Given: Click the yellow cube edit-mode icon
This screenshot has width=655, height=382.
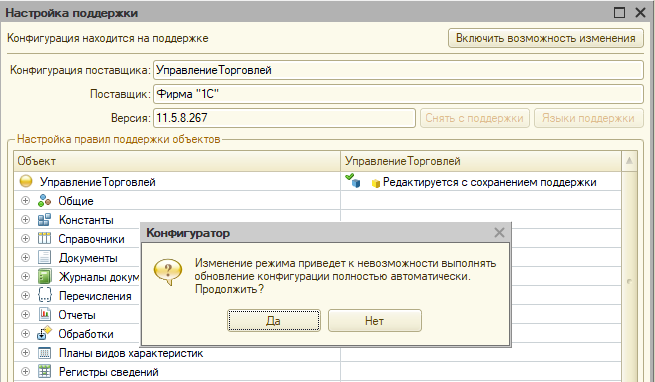Looking at the screenshot, I should (376, 183).
